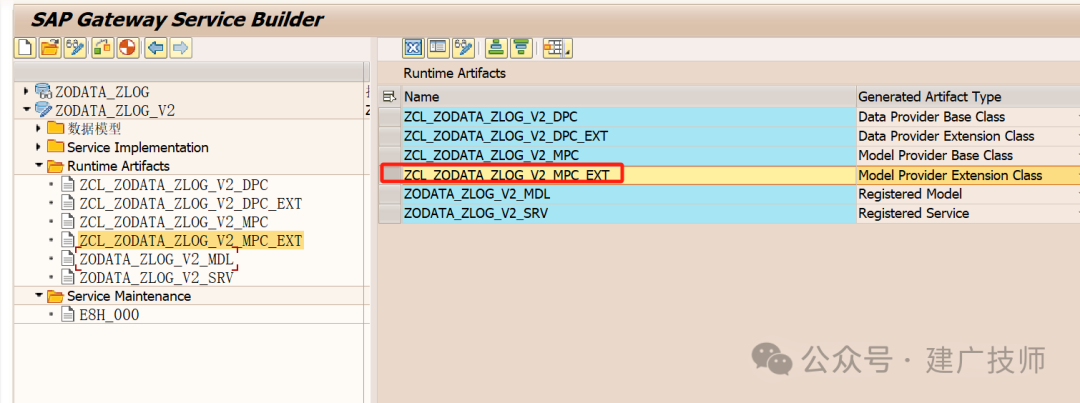Screen dimensions: 1080x403
Task: Select ZODATA_ZLOG_V2_MDL tree node
Action: point(156,259)
